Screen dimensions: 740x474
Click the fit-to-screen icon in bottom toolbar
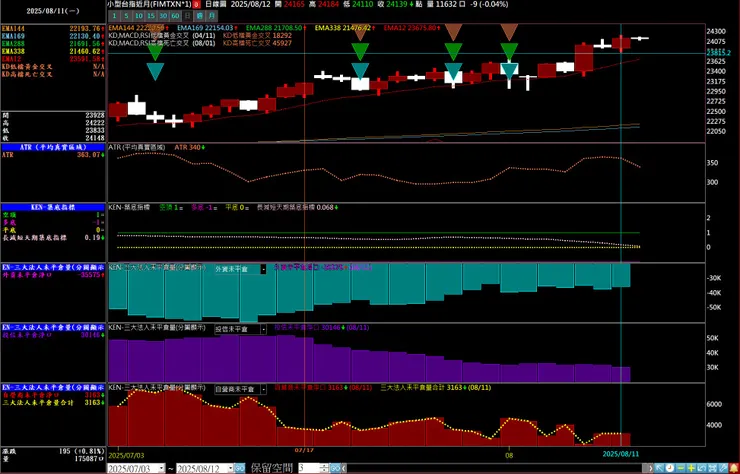click(x=712, y=468)
